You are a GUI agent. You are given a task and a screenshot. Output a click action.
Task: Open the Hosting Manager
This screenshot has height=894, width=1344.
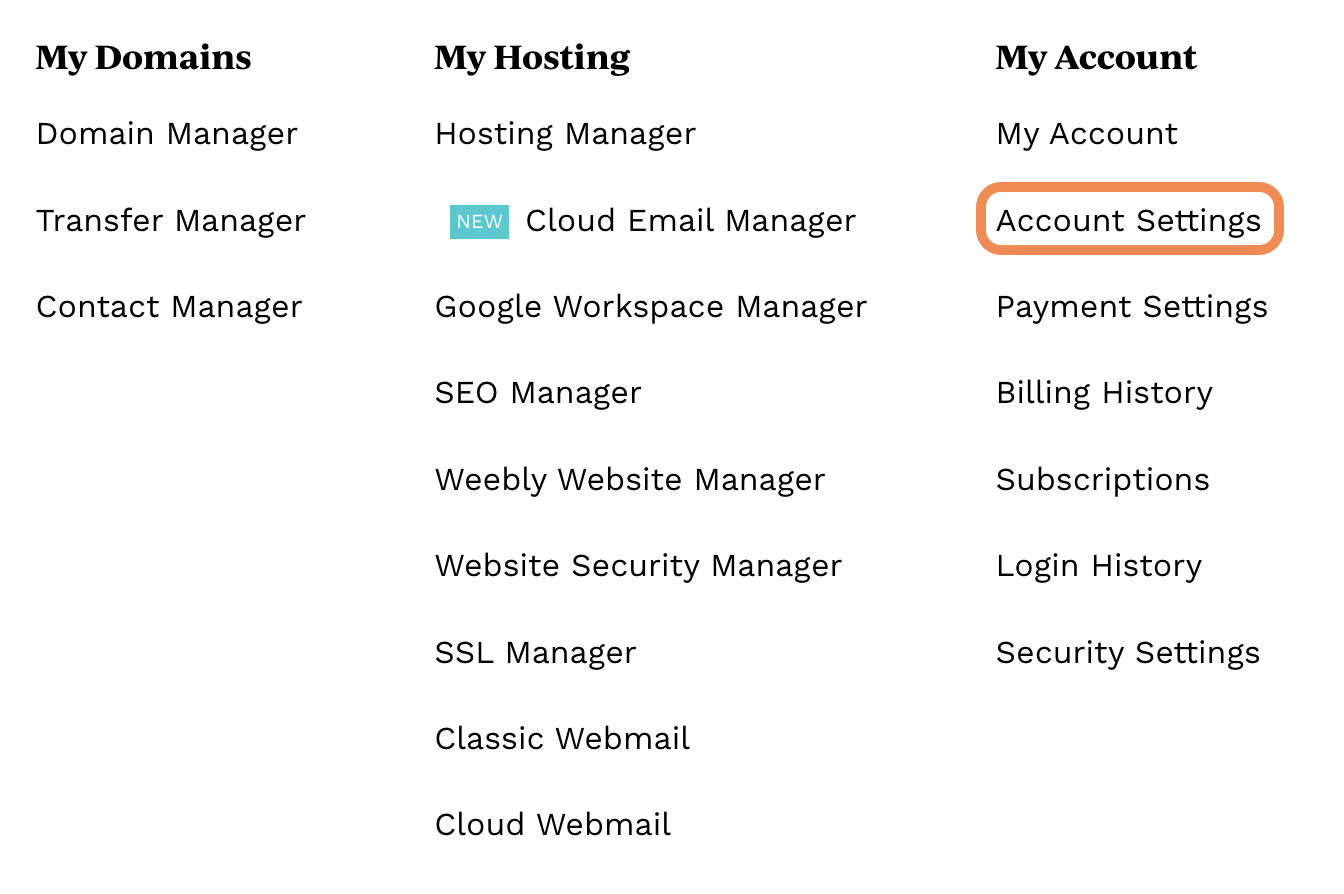[x=565, y=134]
